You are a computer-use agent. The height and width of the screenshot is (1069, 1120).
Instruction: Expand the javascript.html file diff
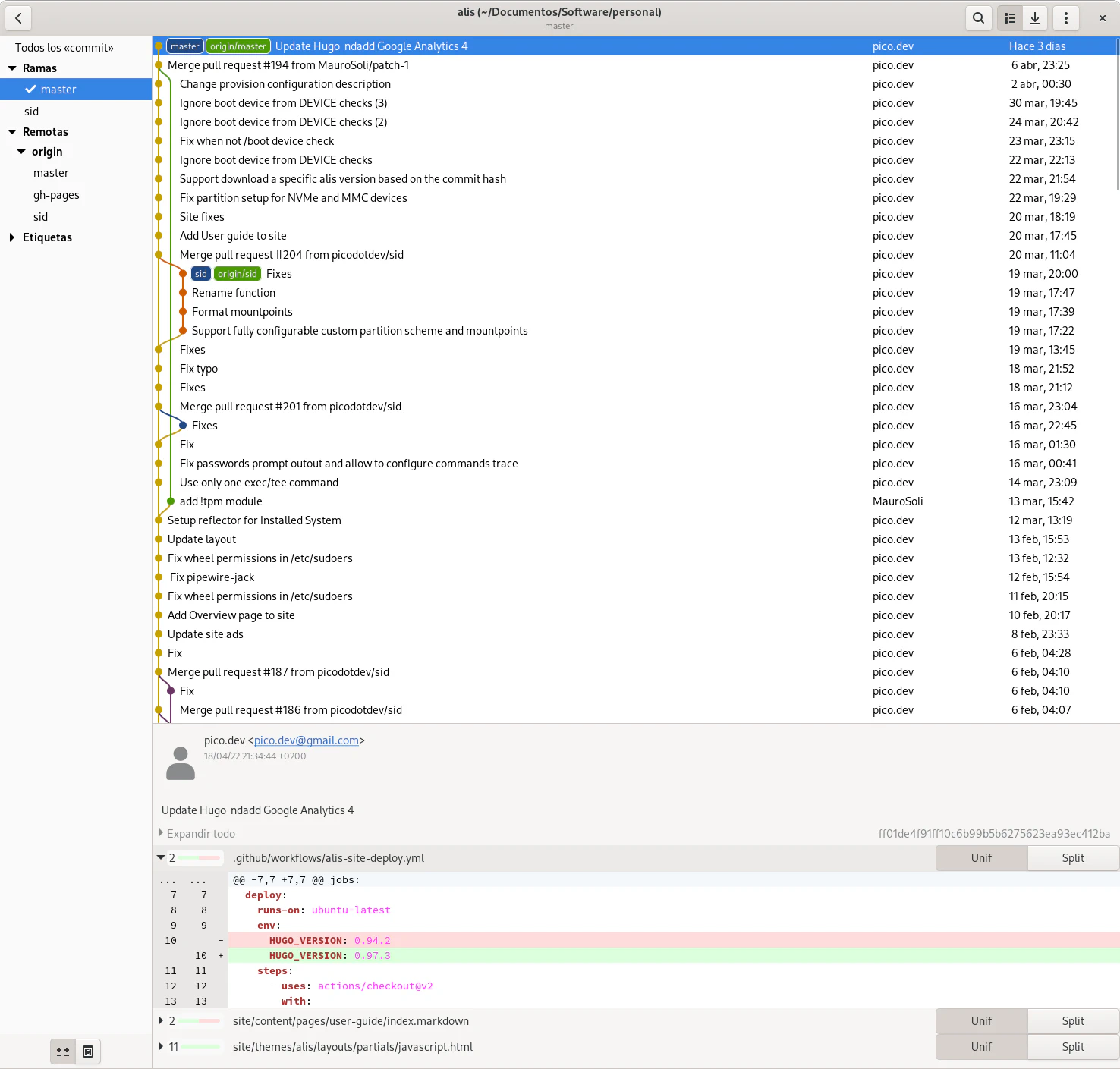tap(161, 1047)
